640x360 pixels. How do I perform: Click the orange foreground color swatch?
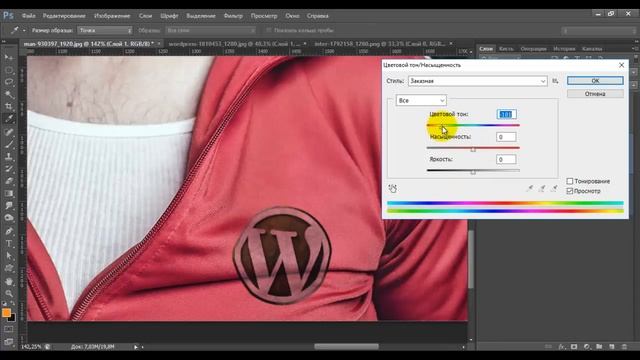click(x=6, y=313)
